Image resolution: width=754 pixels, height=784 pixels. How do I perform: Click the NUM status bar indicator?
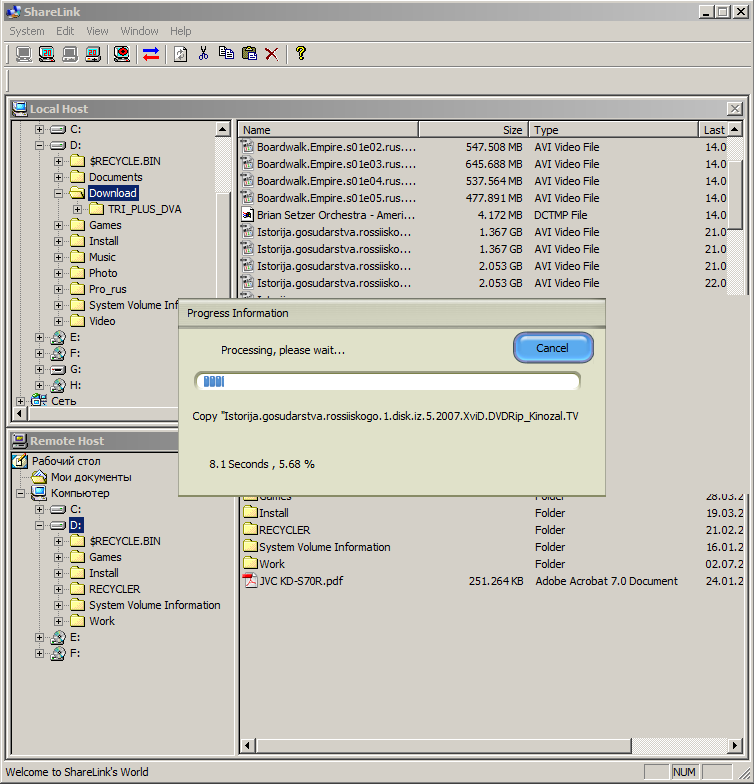click(x=684, y=772)
